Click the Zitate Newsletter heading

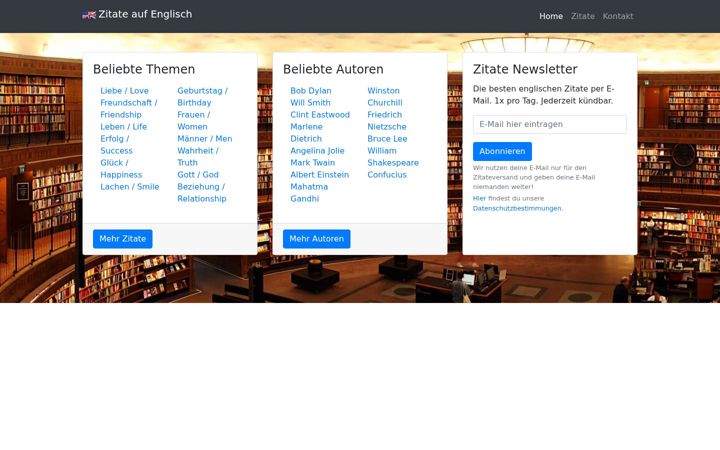pos(525,69)
